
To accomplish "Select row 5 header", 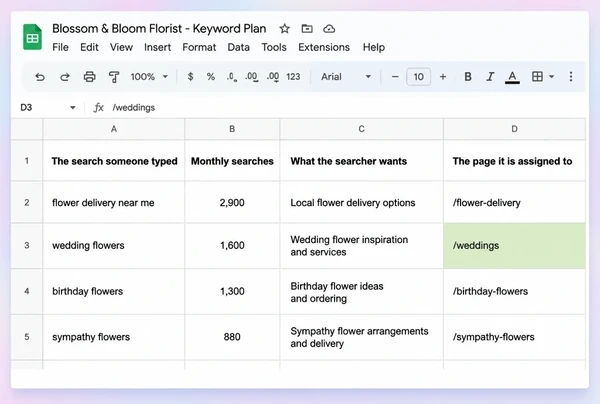I will pyautogui.click(x=27, y=337).
